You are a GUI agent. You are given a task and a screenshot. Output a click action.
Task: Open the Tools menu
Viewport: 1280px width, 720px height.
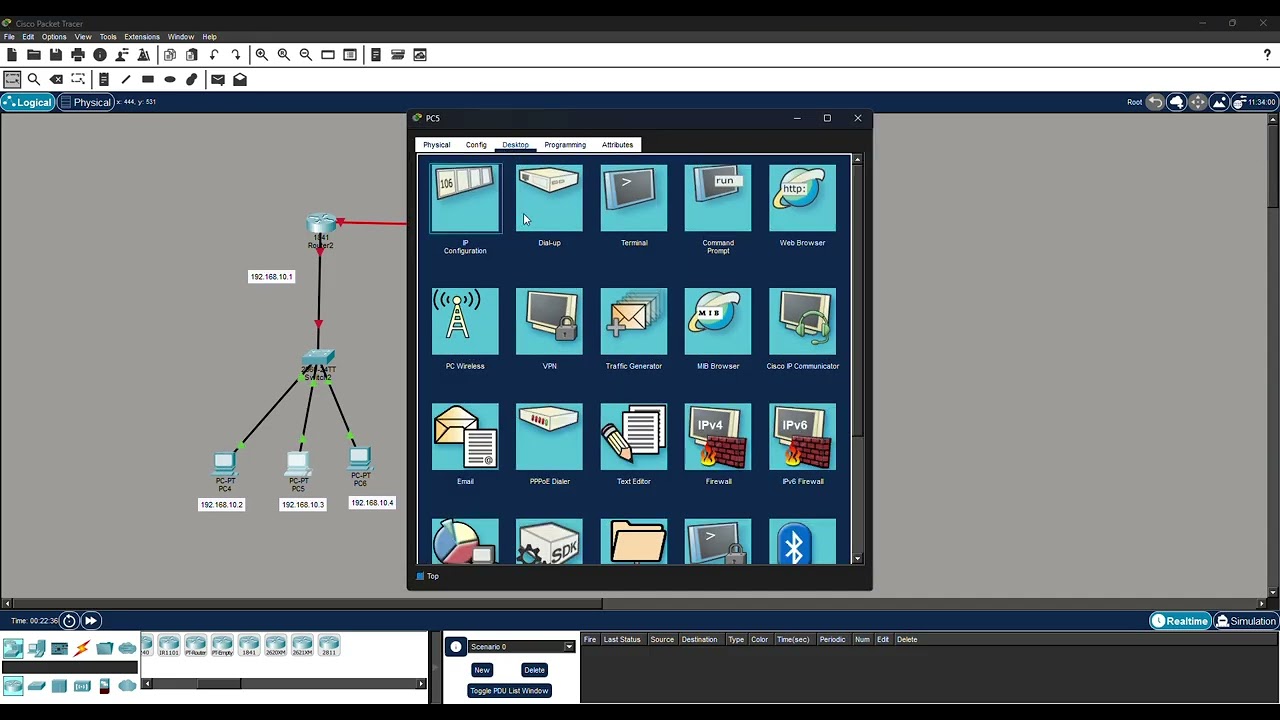coord(108,37)
